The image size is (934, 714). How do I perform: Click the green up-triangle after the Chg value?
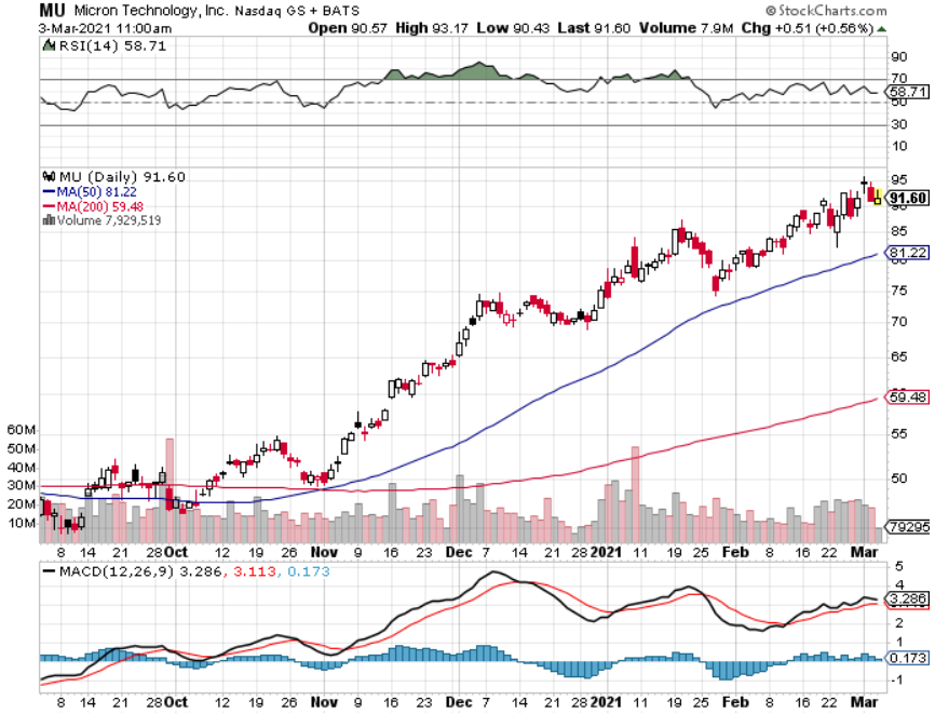point(882,29)
